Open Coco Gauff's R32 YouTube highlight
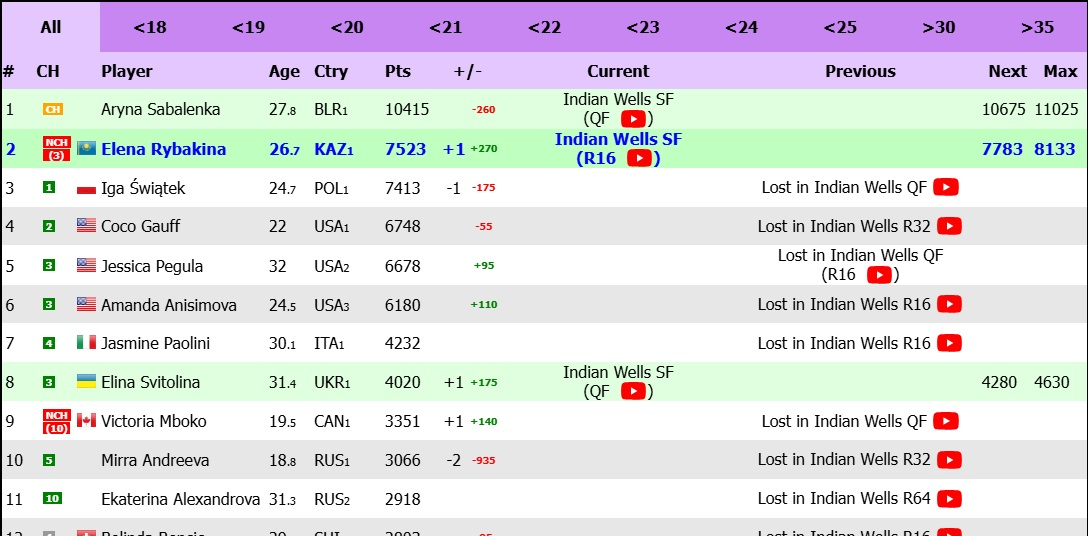The width and height of the screenshot is (1088, 536). 949,226
